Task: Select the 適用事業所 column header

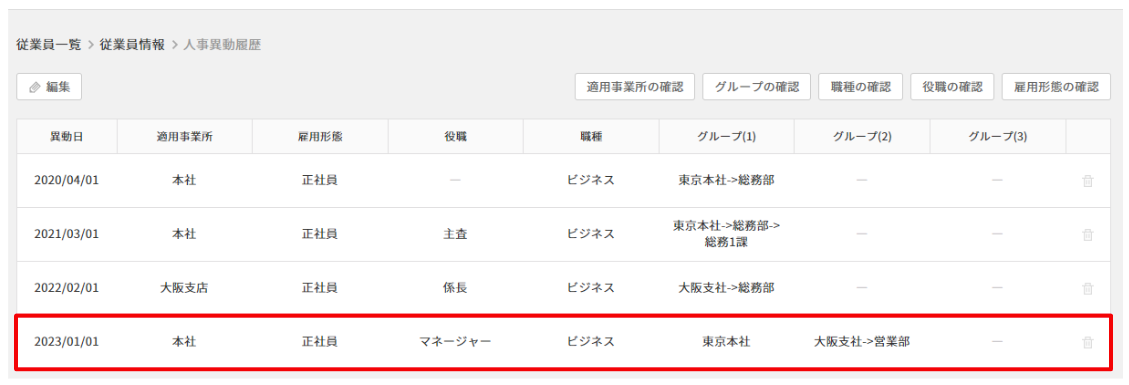Action: [x=184, y=137]
